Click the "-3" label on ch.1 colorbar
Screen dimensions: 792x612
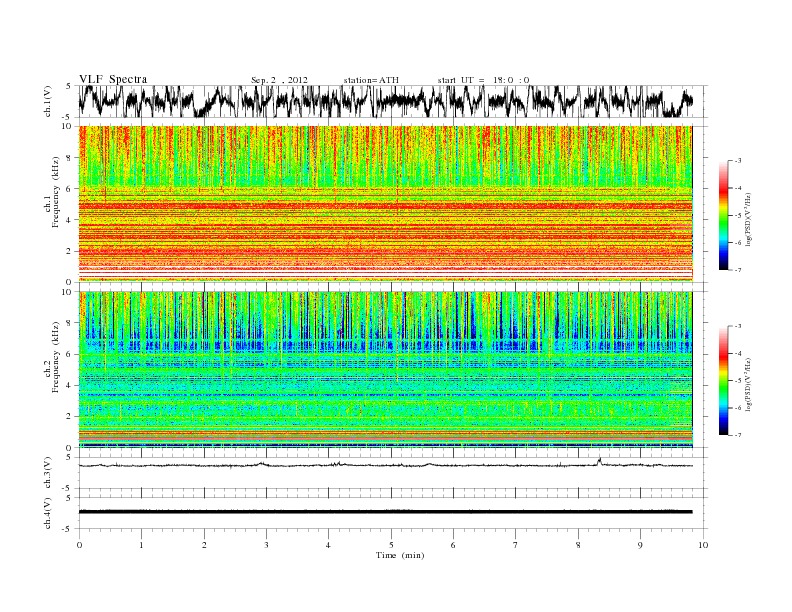[x=738, y=161]
